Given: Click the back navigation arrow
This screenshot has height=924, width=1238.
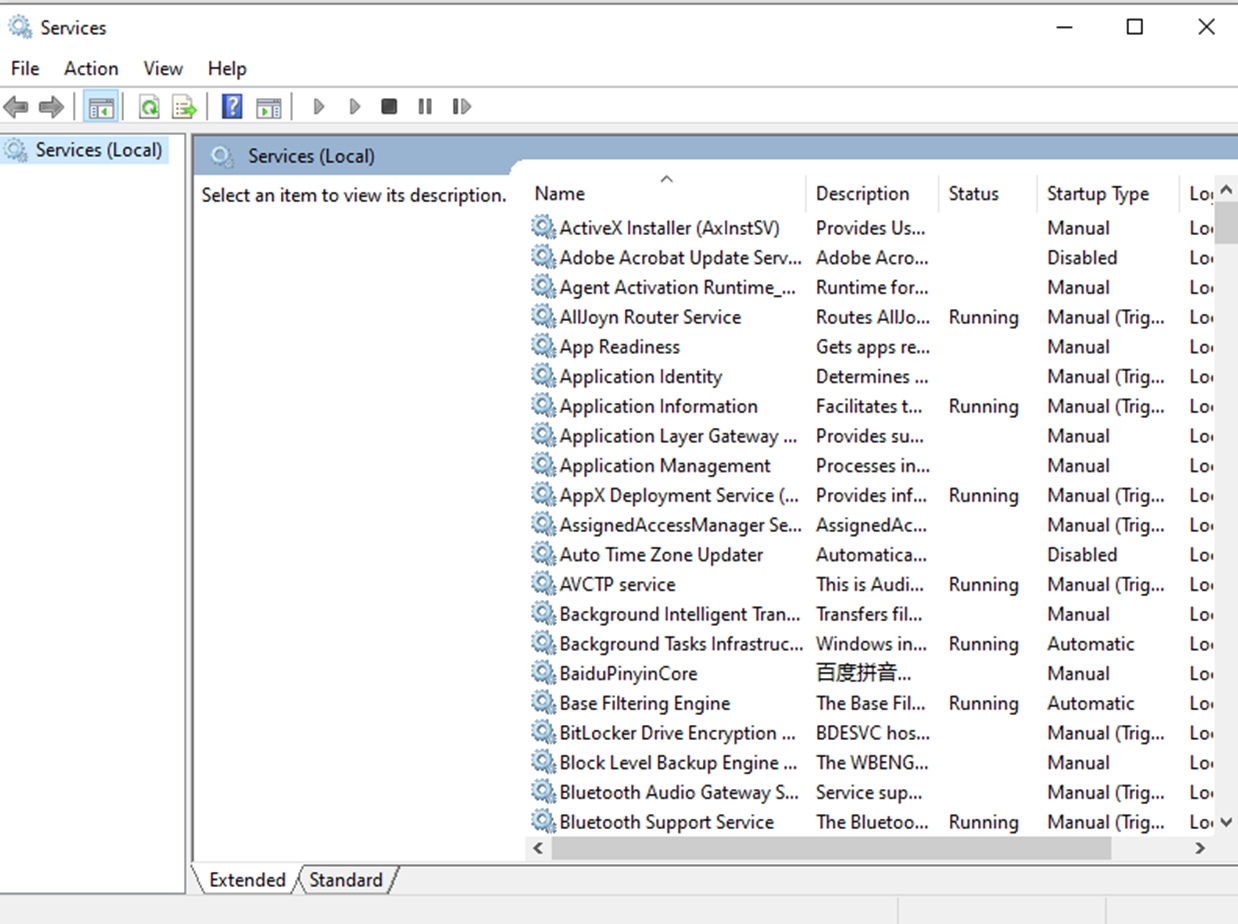Looking at the screenshot, I should click(x=16, y=106).
